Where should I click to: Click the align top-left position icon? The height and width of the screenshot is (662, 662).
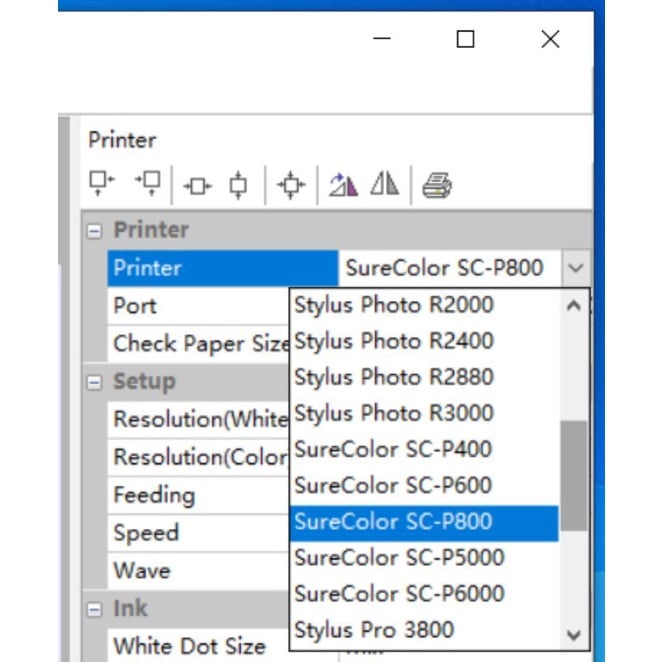pyautogui.click(x=102, y=183)
